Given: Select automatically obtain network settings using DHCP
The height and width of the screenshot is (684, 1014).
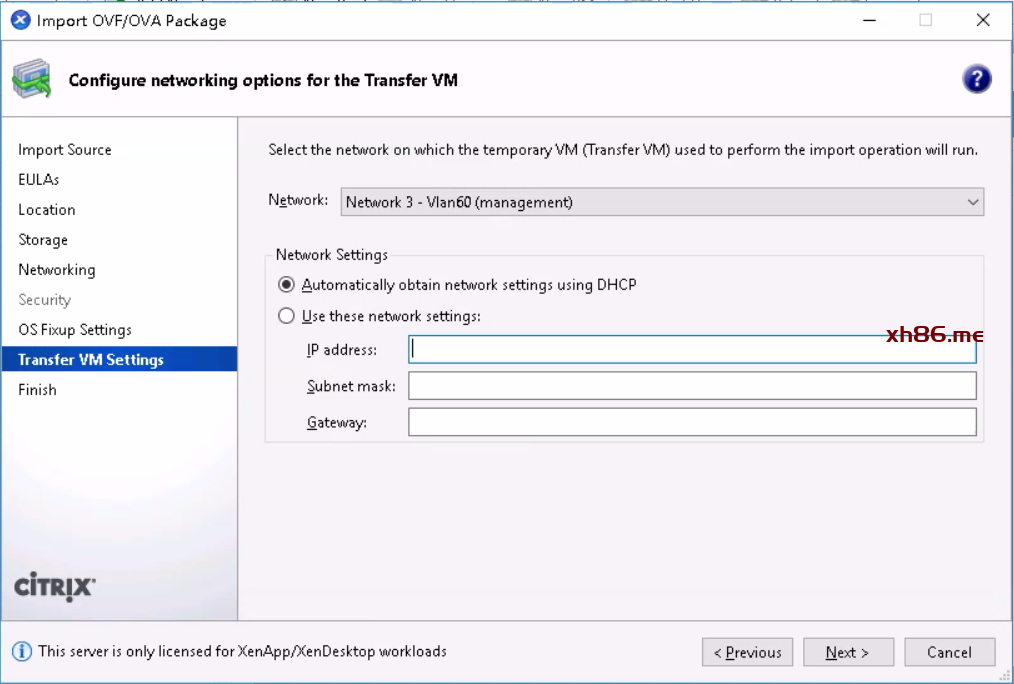Looking at the screenshot, I should [287, 285].
